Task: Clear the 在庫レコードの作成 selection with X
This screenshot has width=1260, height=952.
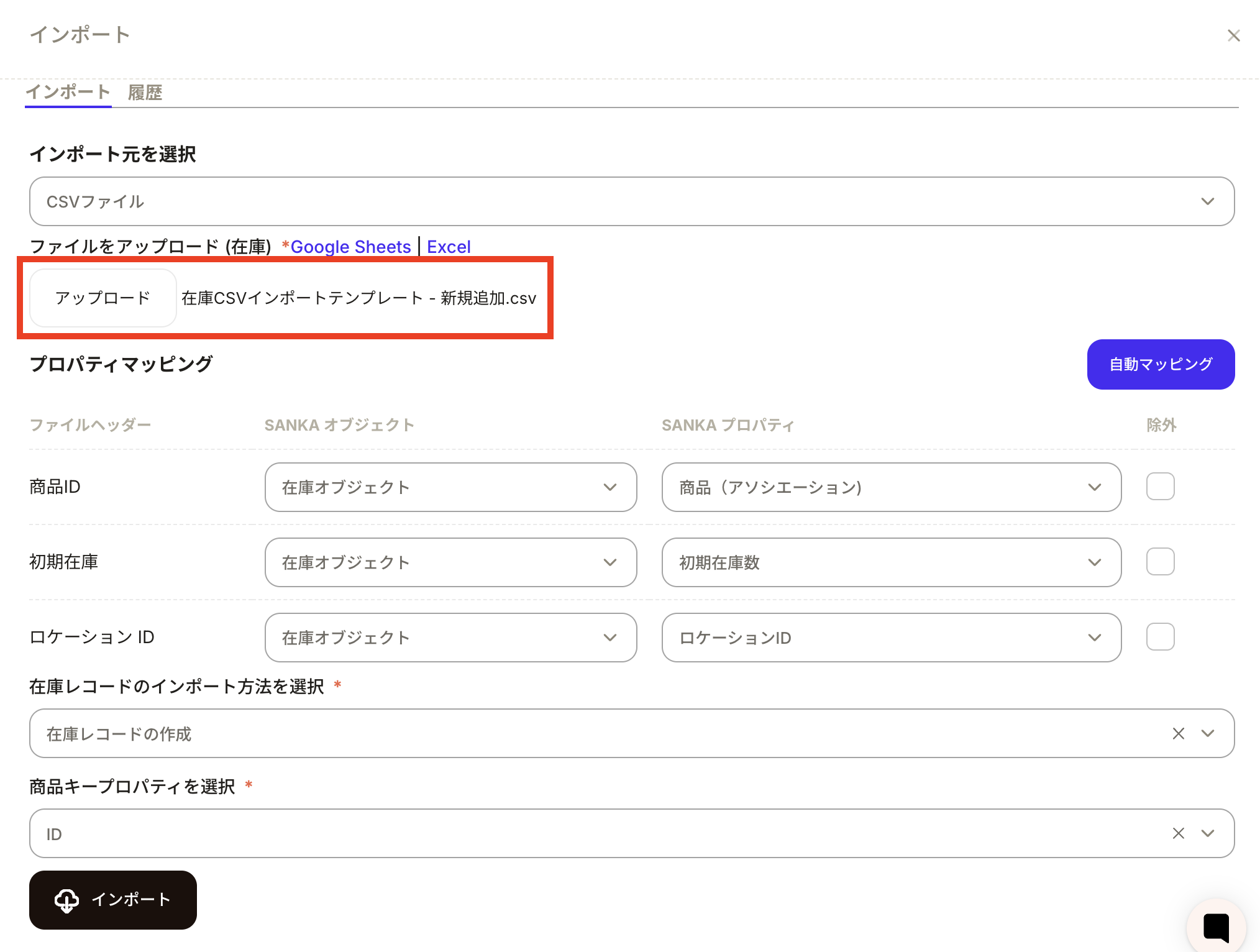Action: 1178,733
